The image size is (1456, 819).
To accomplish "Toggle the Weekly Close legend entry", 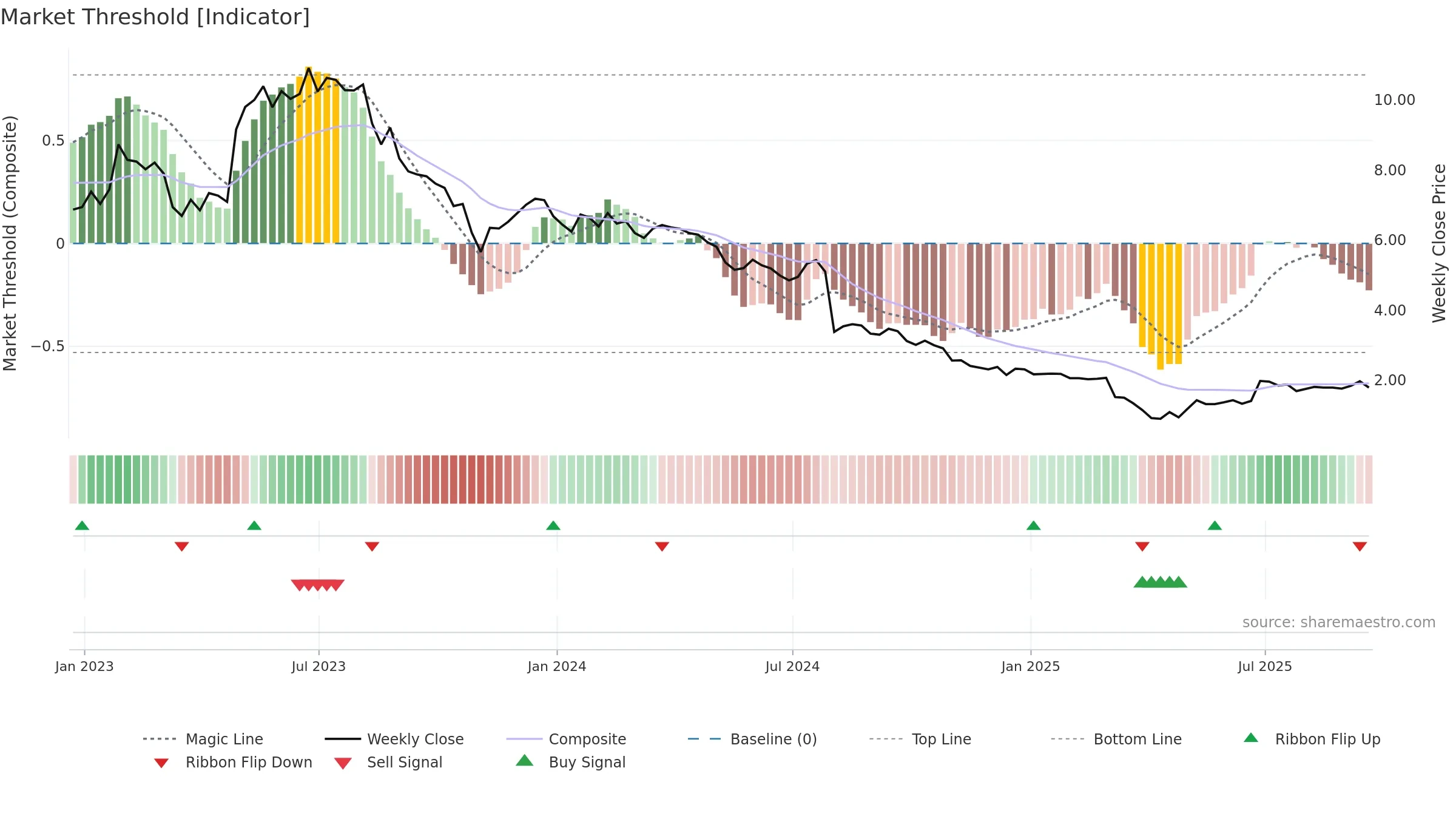I will pyautogui.click(x=394, y=739).
